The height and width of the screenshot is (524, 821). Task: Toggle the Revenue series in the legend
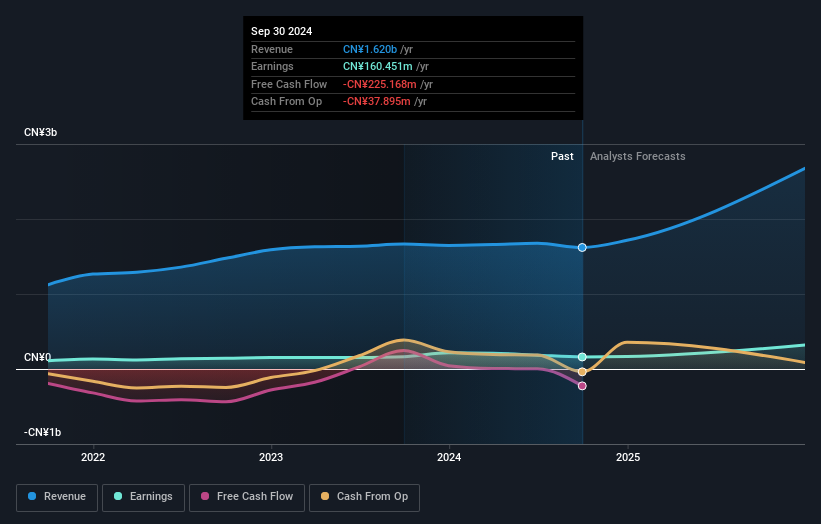(x=57, y=496)
